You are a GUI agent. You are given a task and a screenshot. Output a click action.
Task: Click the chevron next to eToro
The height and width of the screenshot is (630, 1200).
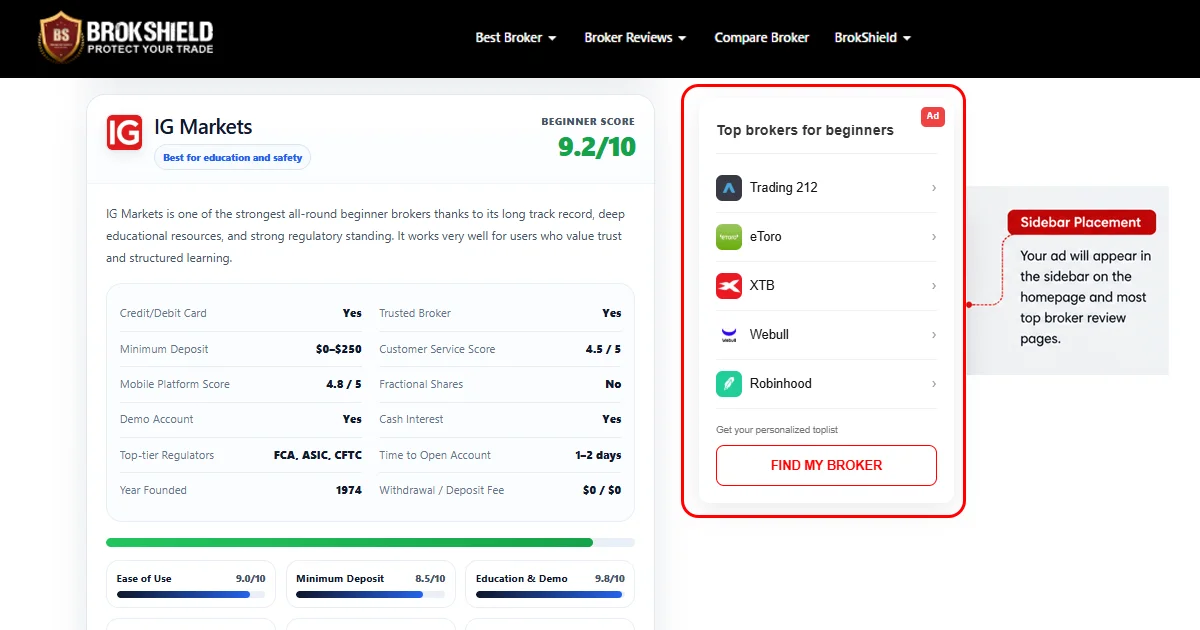934,237
